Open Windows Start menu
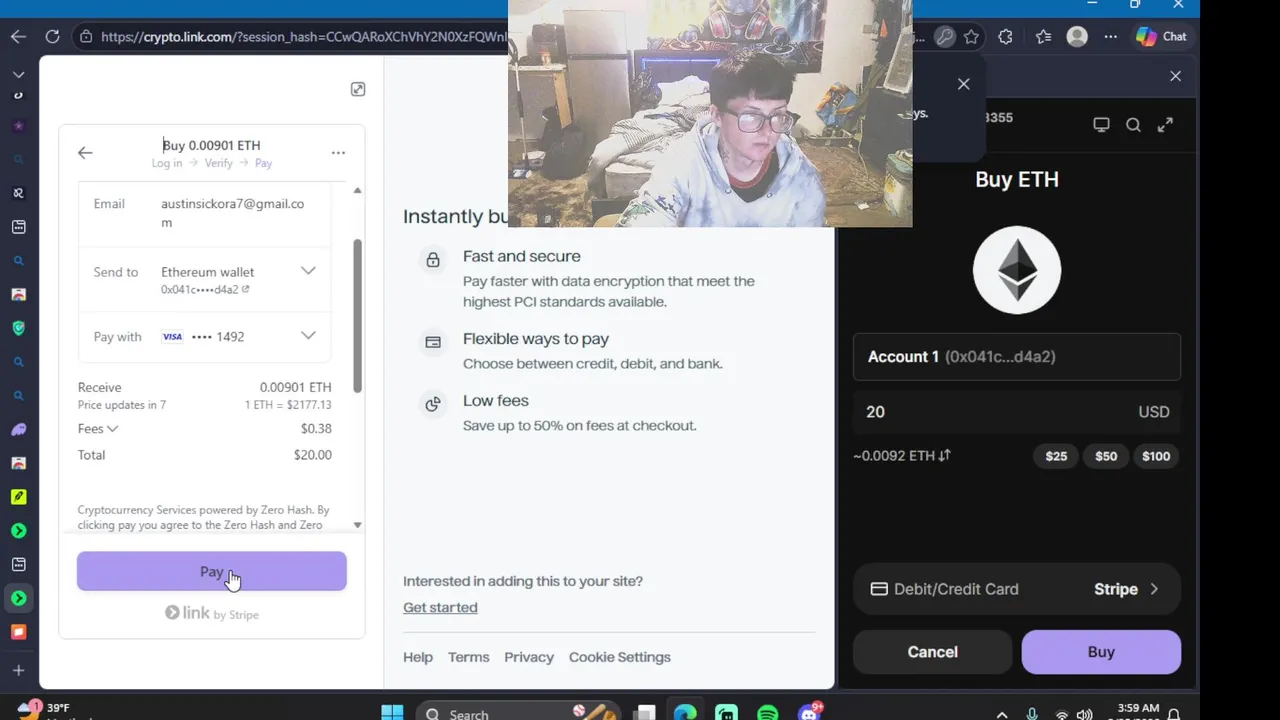Image resolution: width=1280 pixels, height=720 pixels. tap(392, 713)
